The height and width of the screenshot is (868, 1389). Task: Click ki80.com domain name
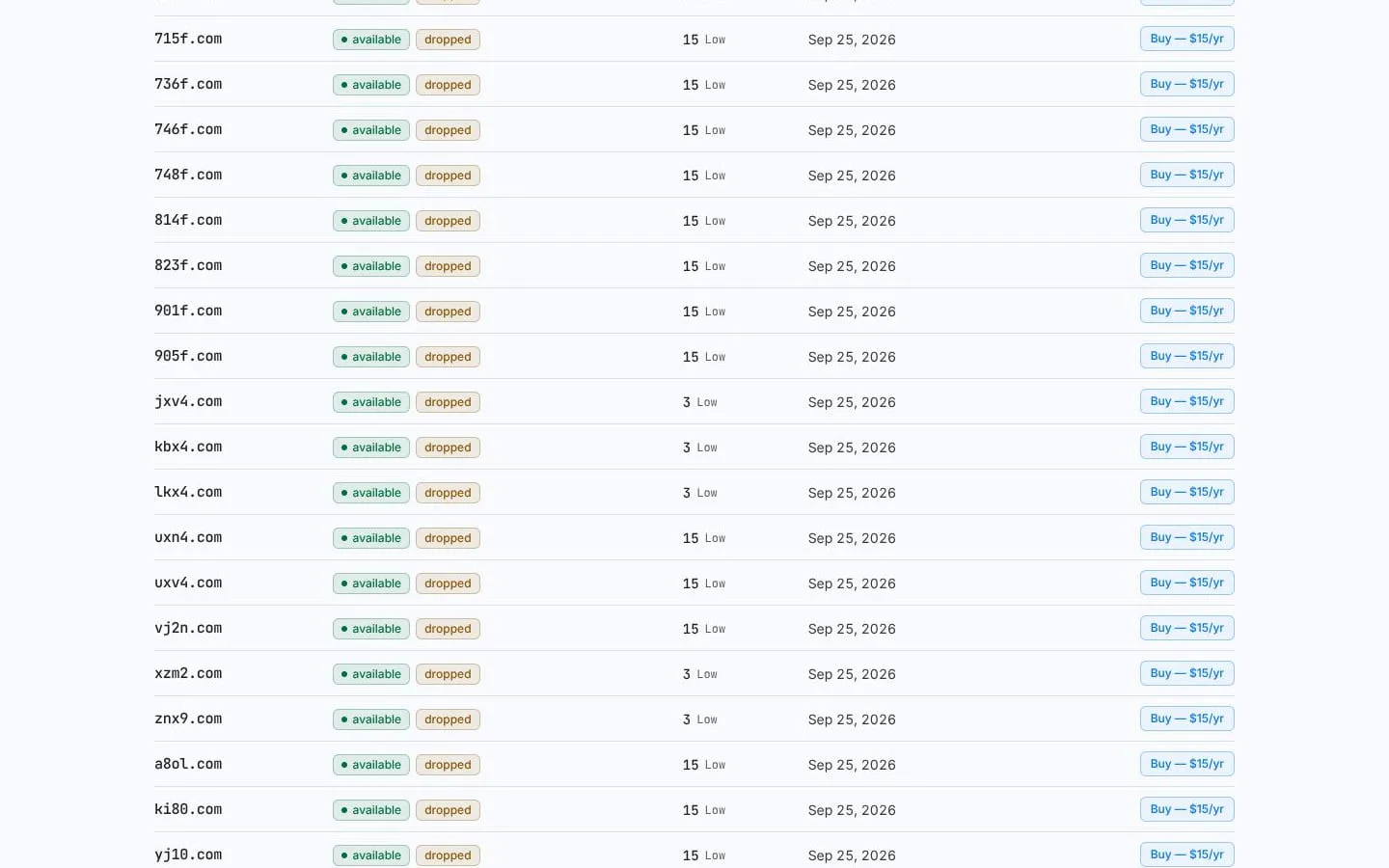tap(188, 809)
